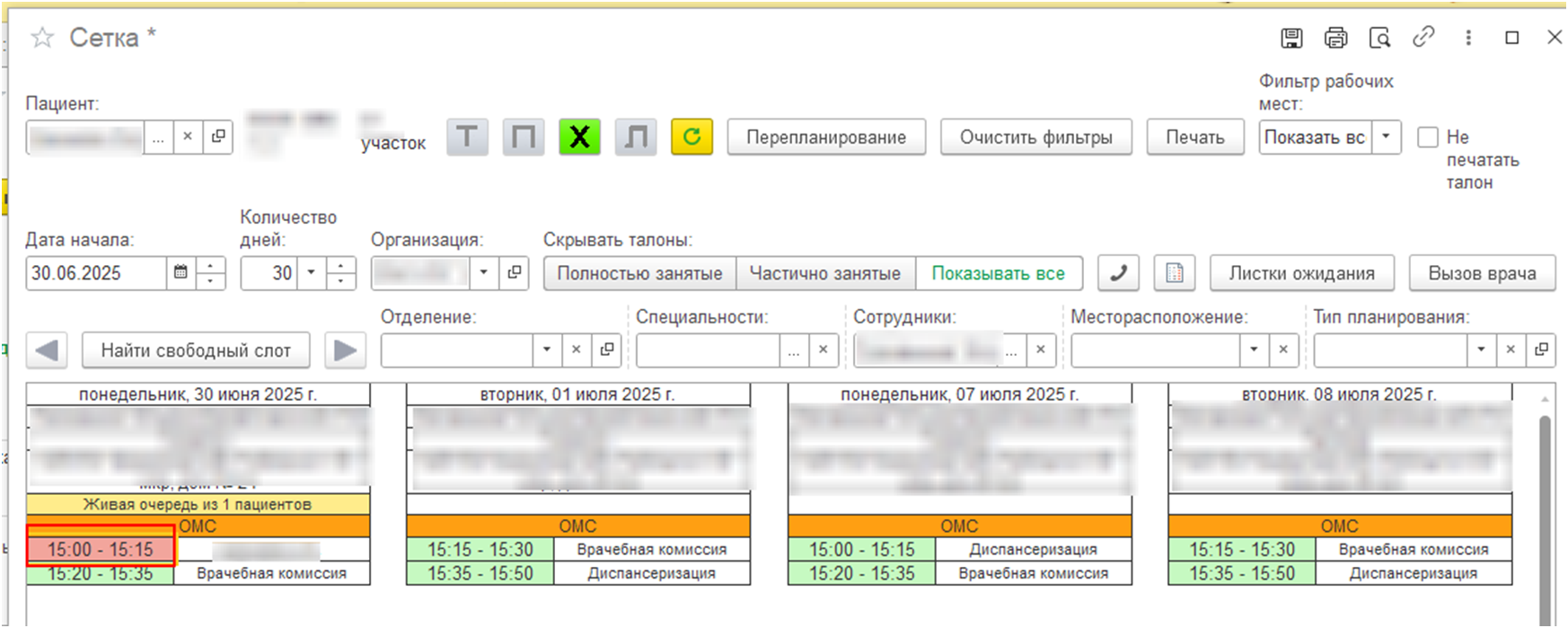Click 'Найти свободный слот' button

tap(195, 350)
